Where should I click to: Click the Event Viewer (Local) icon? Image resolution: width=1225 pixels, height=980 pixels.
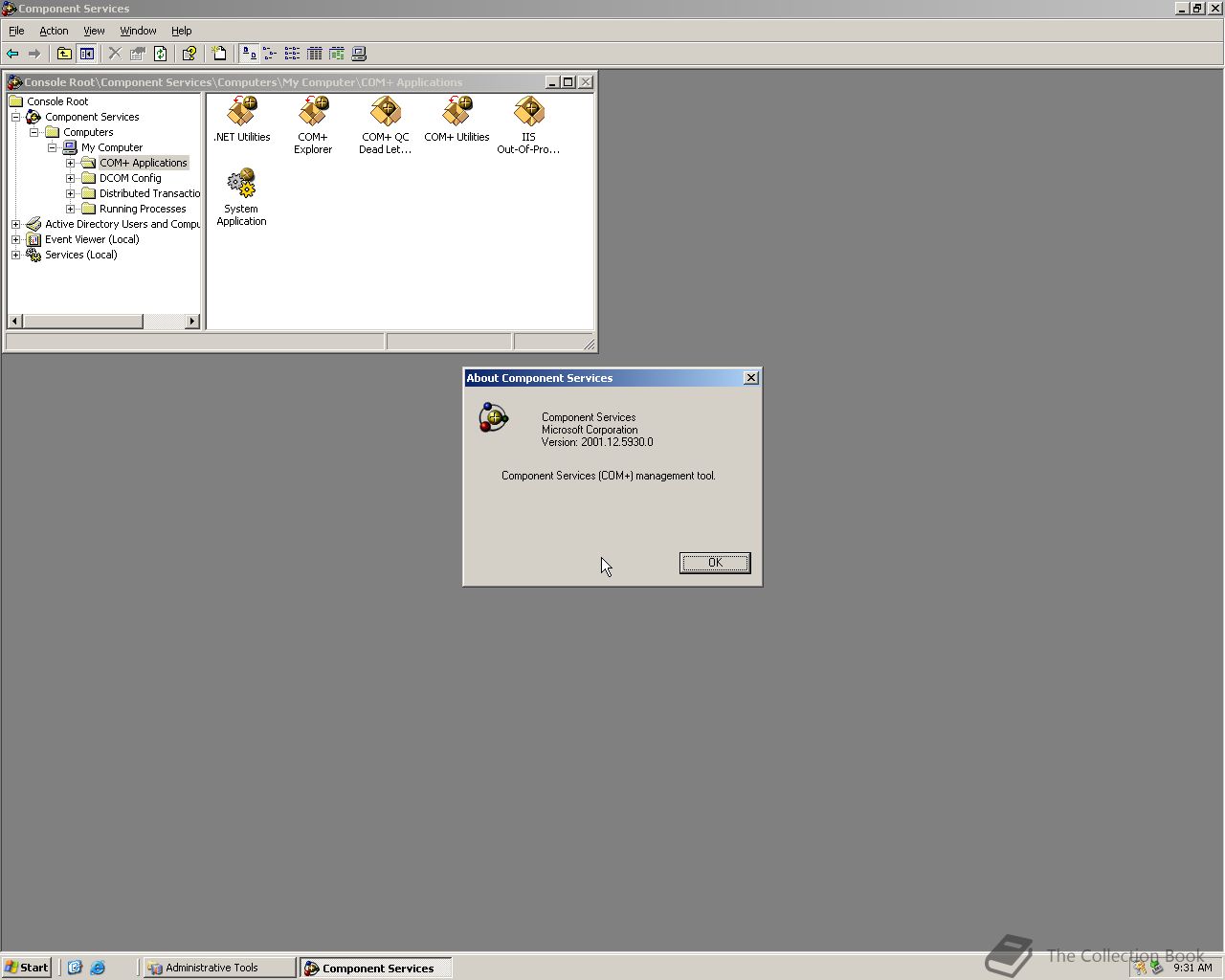(33, 239)
